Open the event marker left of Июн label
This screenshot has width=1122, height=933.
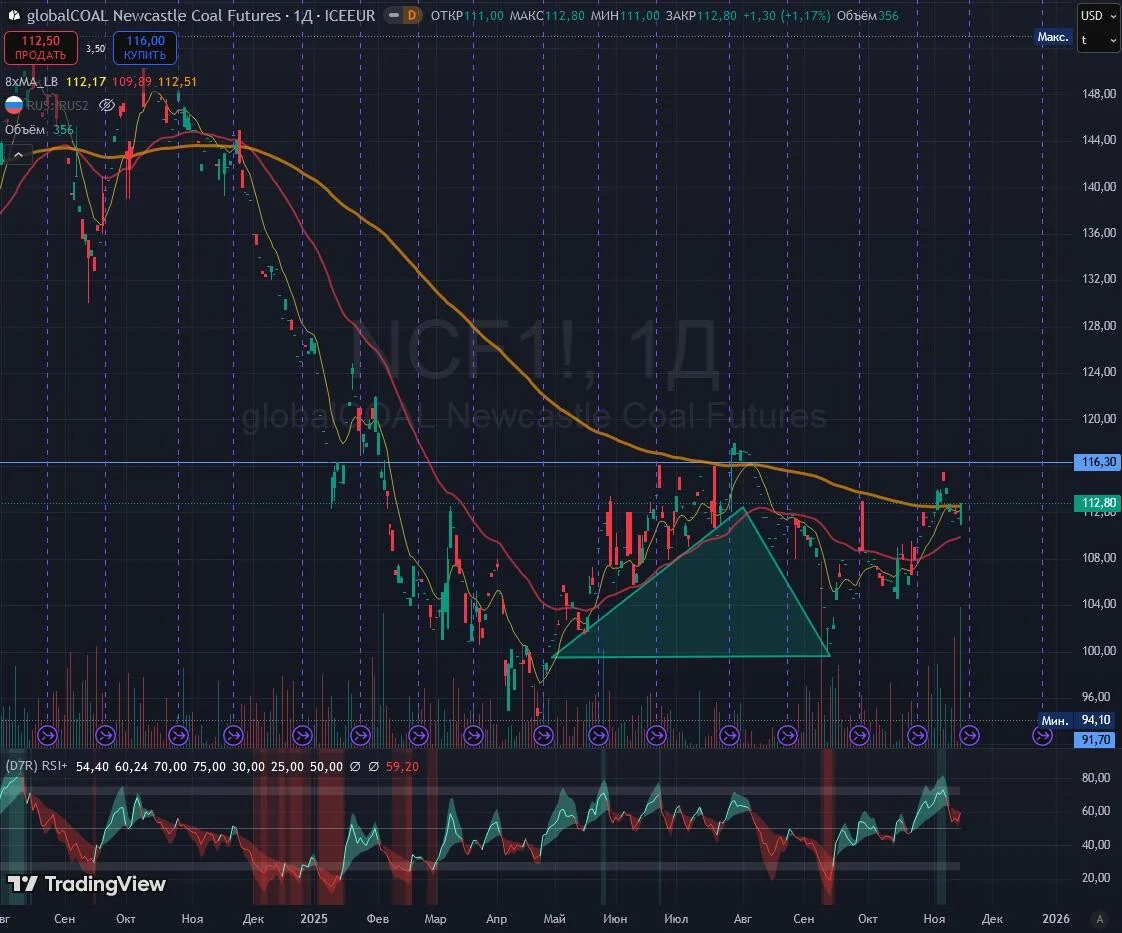[x=598, y=735]
